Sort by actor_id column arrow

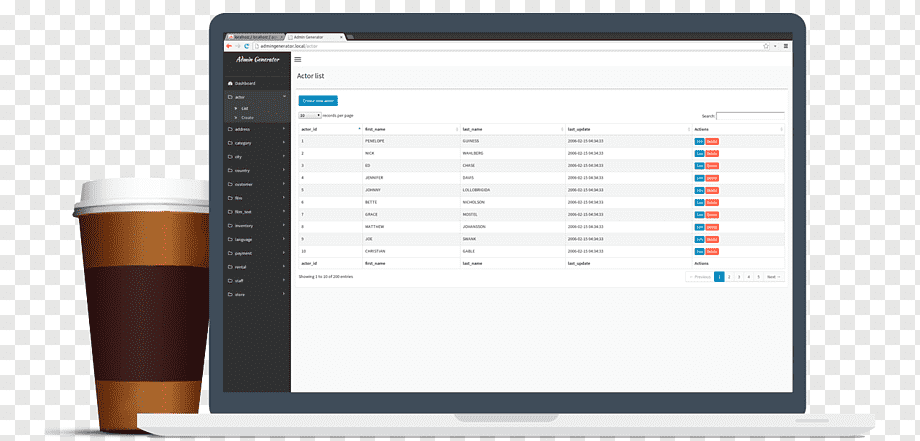pos(359,128)
